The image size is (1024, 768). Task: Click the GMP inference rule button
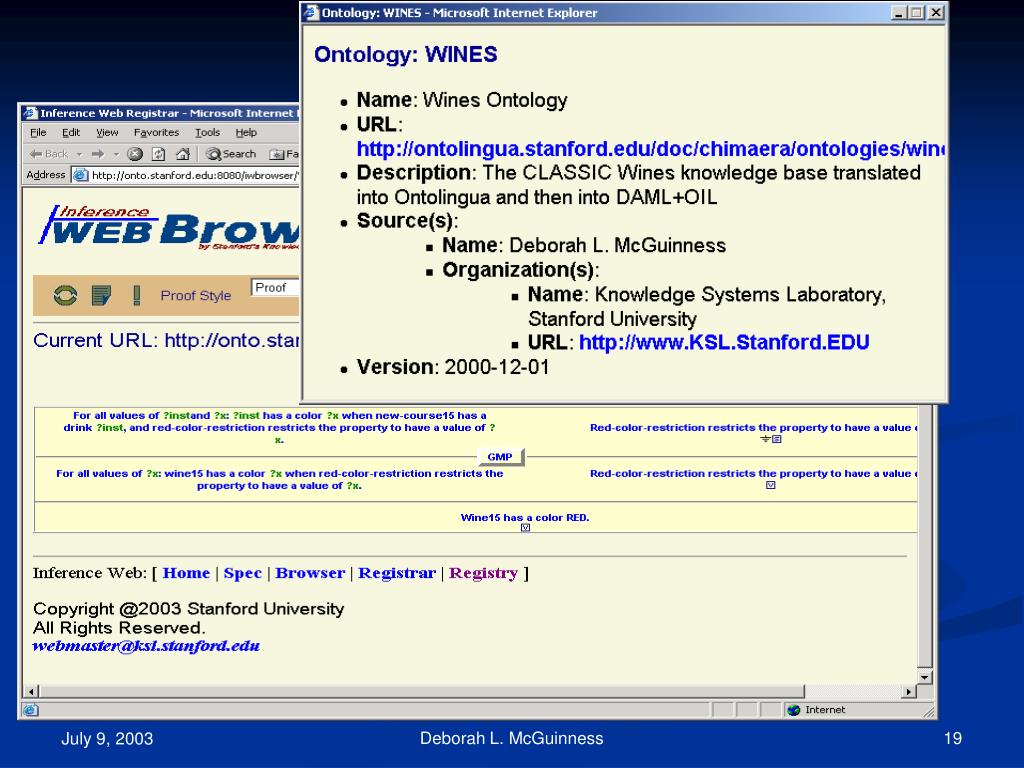click(x=500, y=456)
